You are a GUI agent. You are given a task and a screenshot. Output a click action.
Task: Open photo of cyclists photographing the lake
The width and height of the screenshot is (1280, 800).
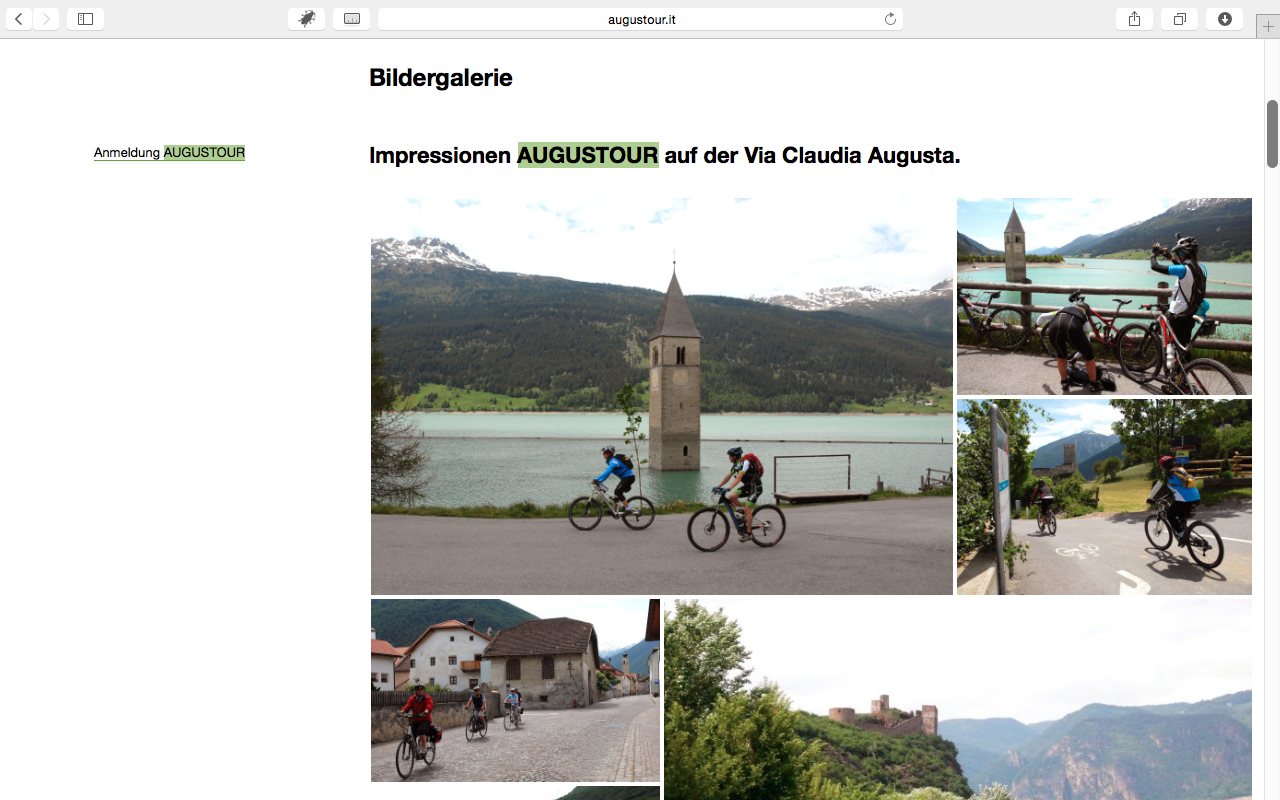click(x=1104, y=296)
